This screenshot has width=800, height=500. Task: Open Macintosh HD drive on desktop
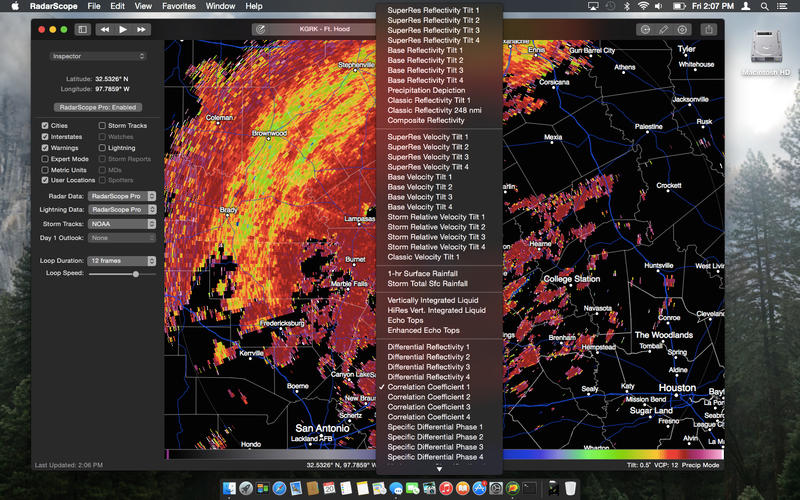(766, 52)
